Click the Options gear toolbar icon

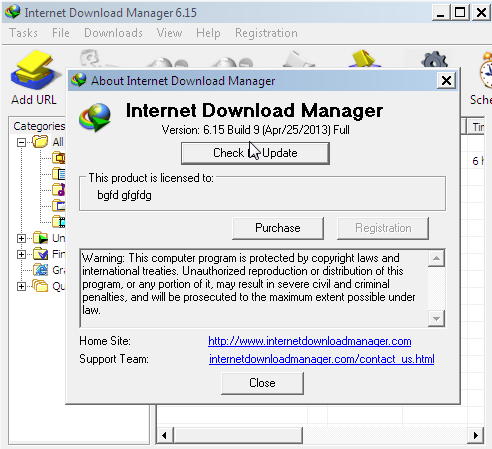(435, 60)
